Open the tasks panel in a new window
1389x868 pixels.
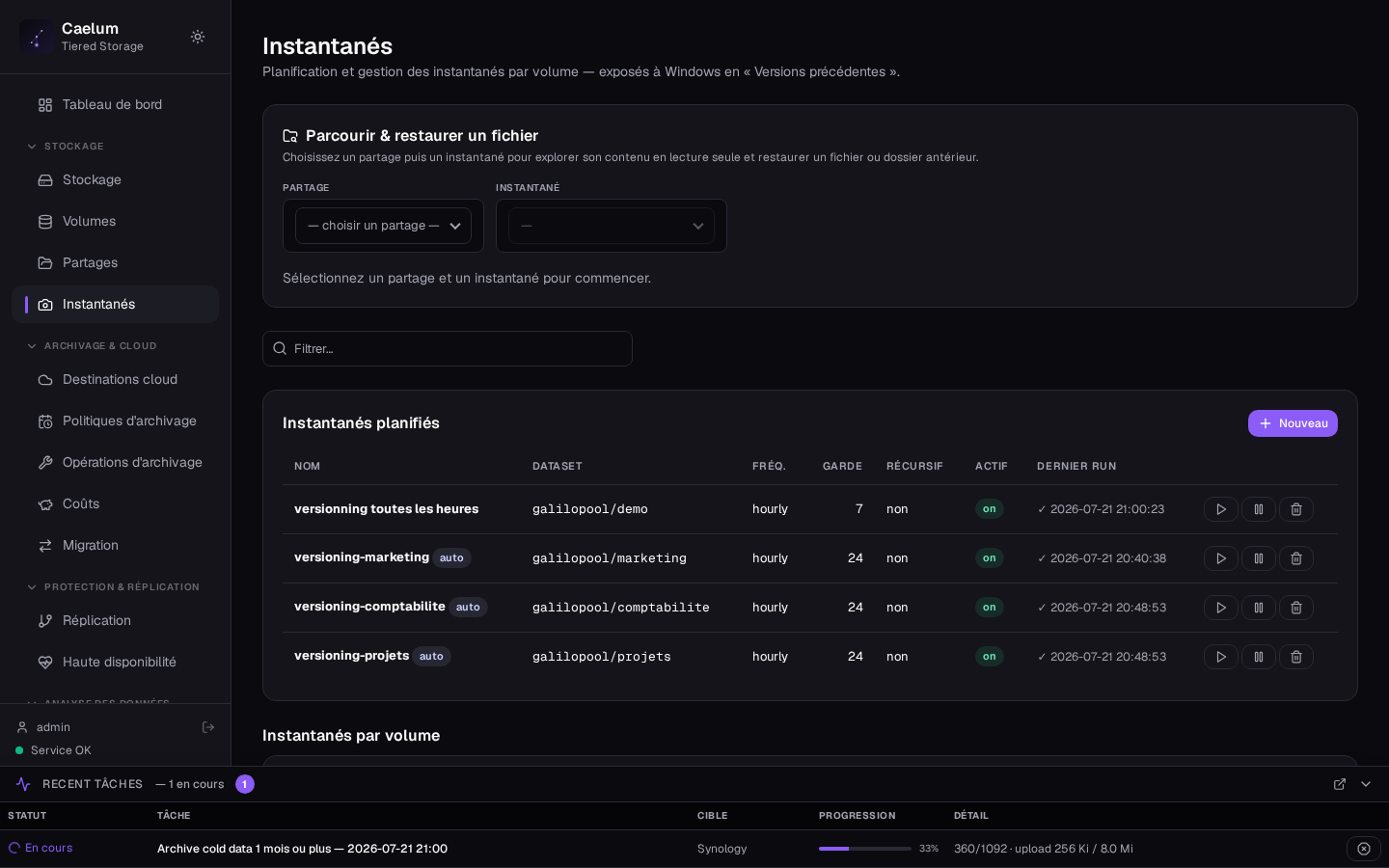1340,784
